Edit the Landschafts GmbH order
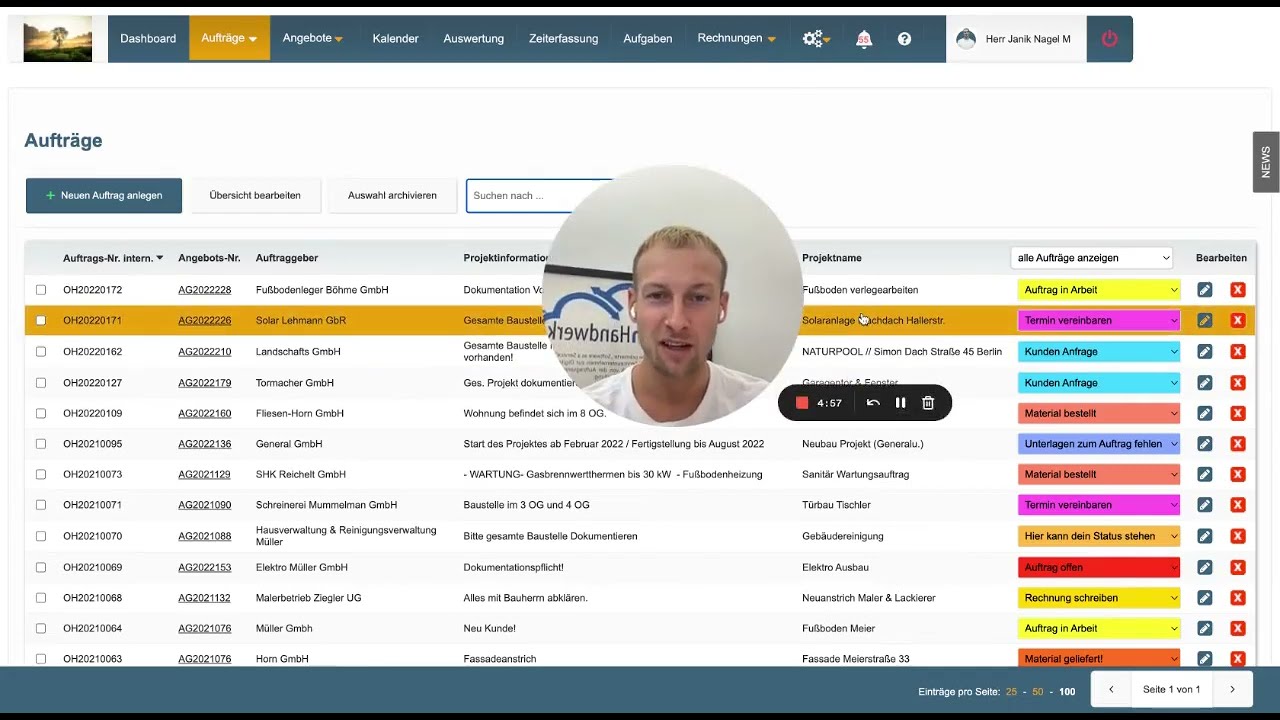This screenshot has height=720, width=1280. click(1205, 352)
